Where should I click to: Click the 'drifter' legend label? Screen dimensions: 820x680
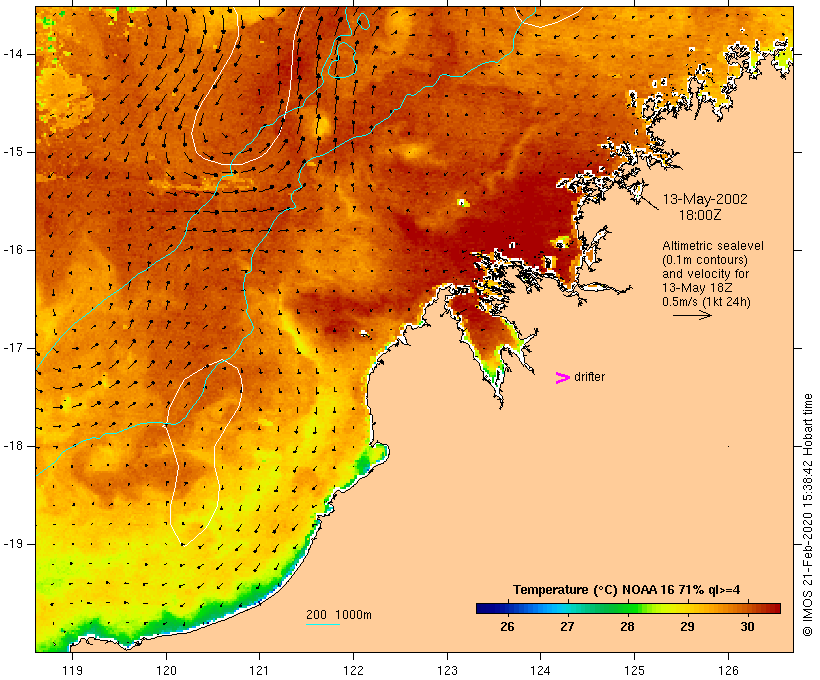click(x=589, y=377)
